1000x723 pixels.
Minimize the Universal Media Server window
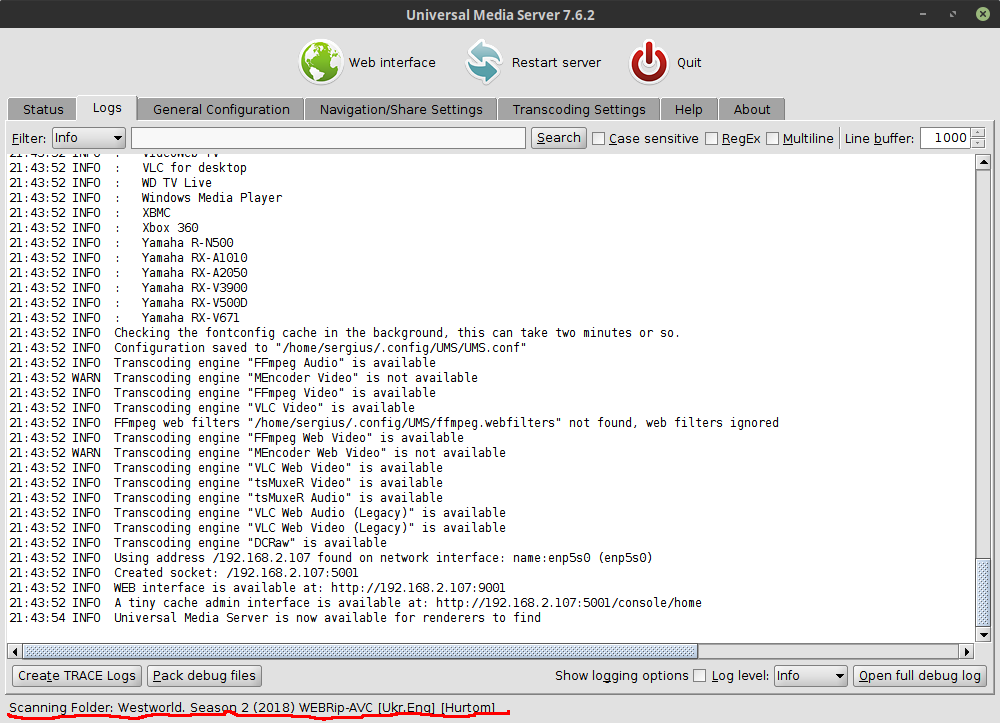[x=923, y=14]
